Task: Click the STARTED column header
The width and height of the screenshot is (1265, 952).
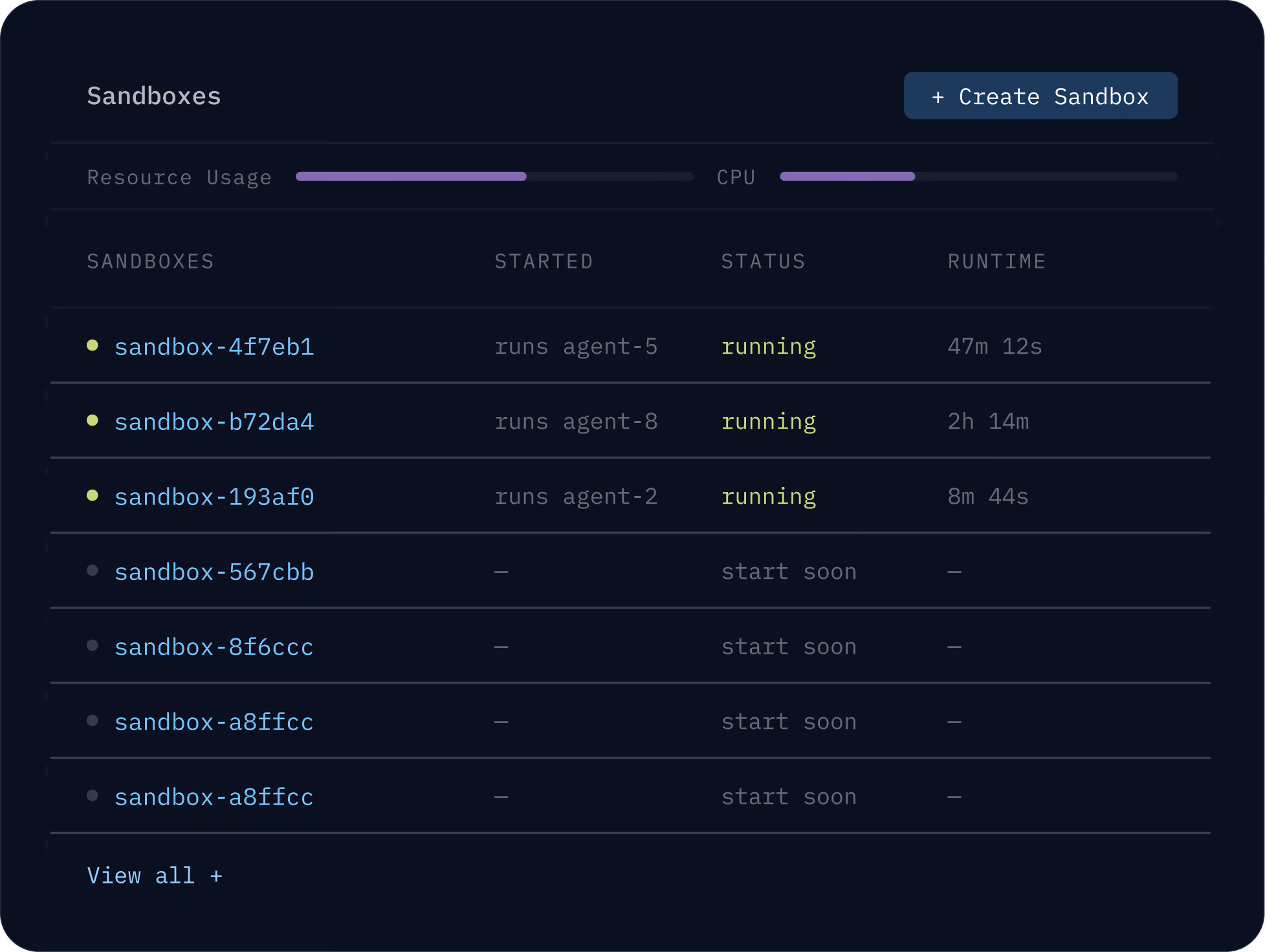Action: click(x=544, y=261)
